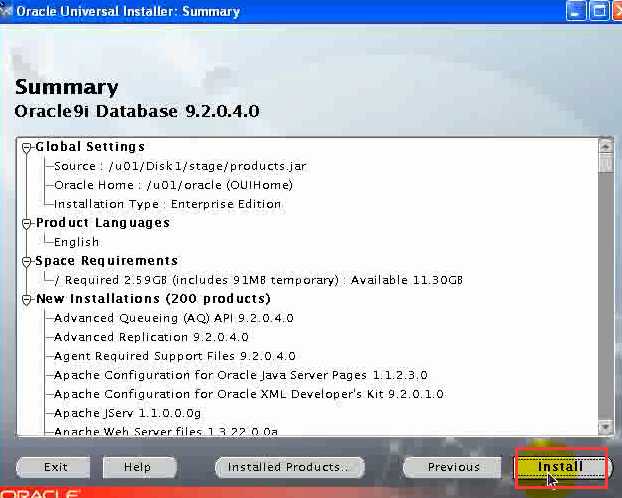Minimize the Oracle Universal Installer window
622x498 pixels.
tap(576, 10)
